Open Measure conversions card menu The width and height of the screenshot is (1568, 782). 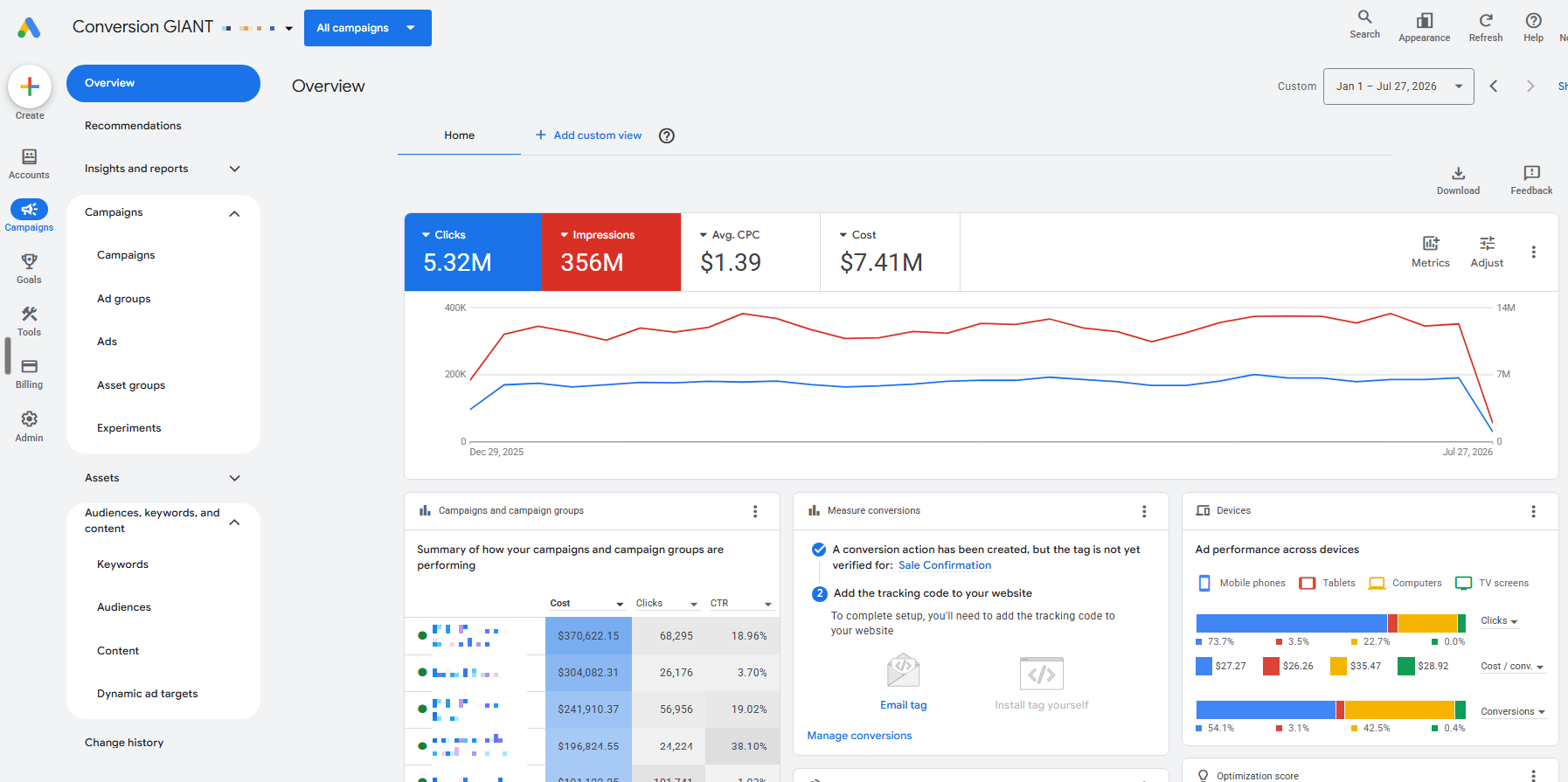pos(1144,511)
